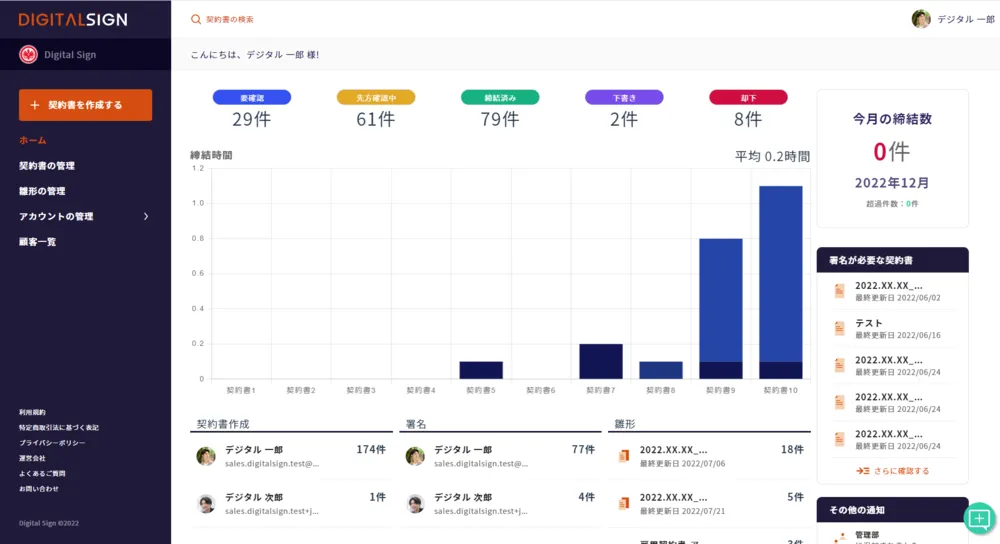Click template icon for 18件 template entry

tap(624, 456)
